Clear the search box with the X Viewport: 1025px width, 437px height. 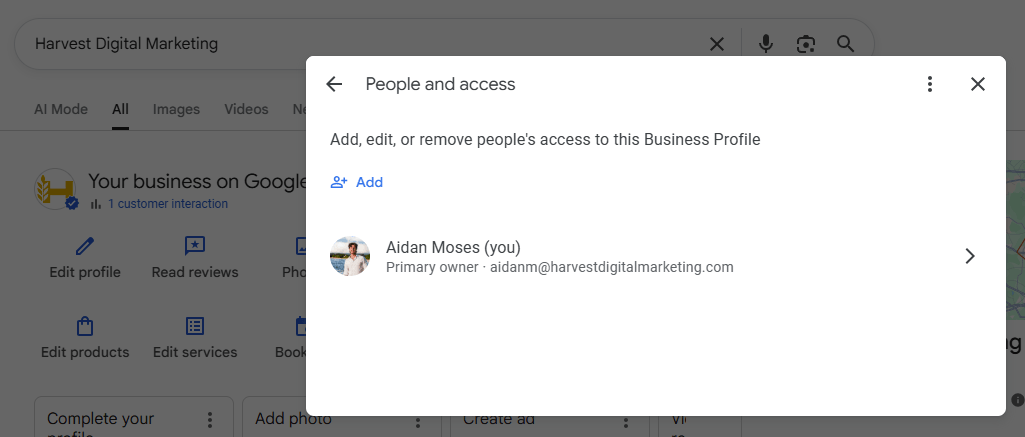[x=716, y=44]
